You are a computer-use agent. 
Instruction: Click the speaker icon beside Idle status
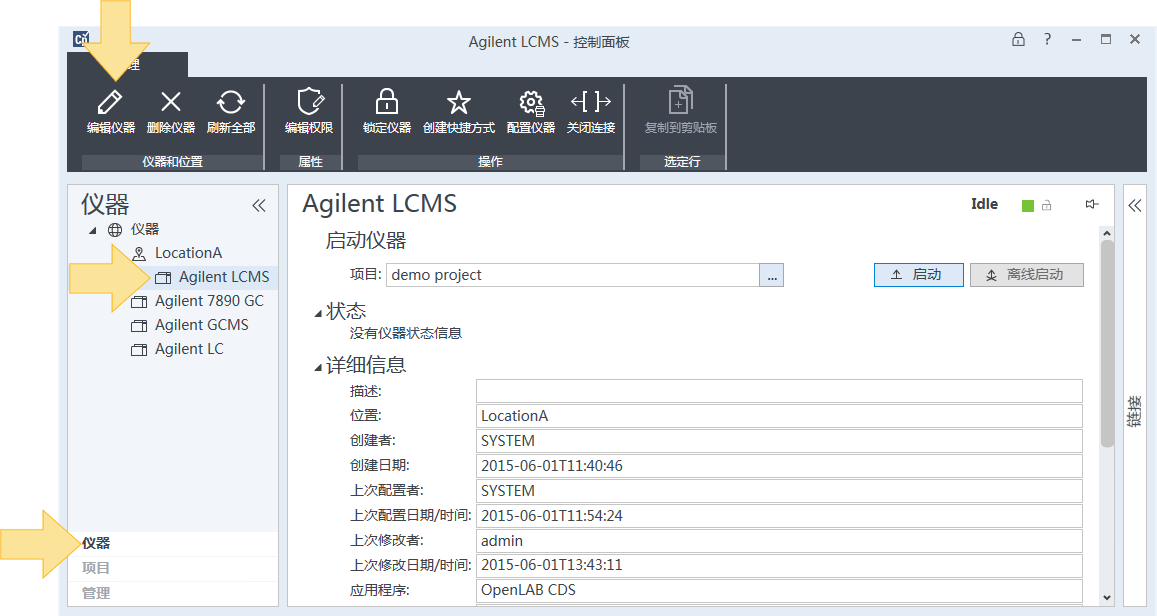tap(1092, 204)
